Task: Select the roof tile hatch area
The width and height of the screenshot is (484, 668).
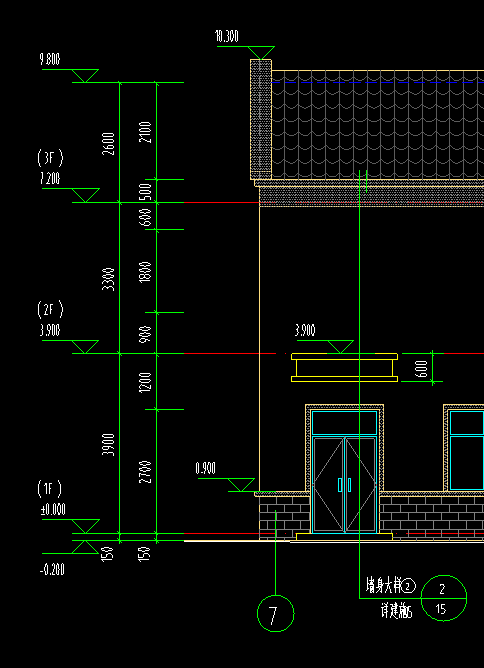Action: (378, 124)
